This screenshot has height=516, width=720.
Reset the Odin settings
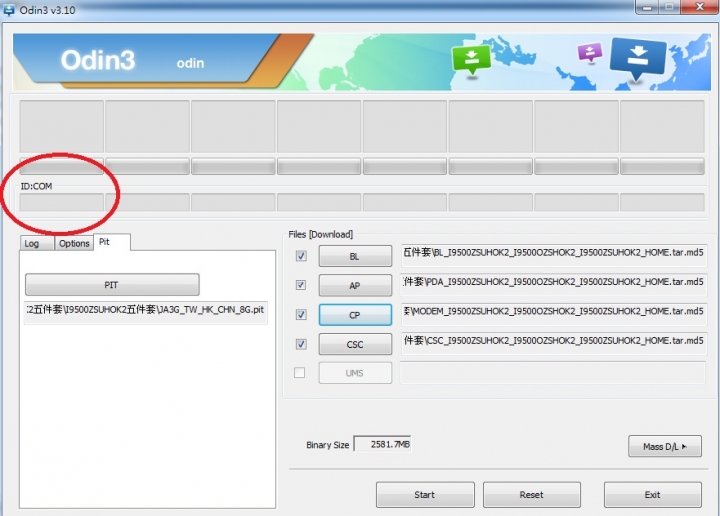click(x=532, y=494)
